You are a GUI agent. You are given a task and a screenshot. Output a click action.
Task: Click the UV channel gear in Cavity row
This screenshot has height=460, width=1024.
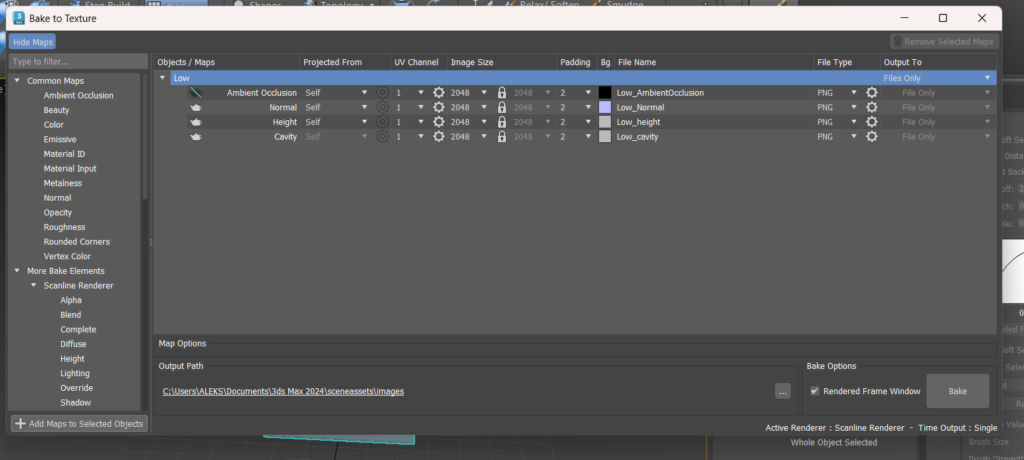point(438,137)
